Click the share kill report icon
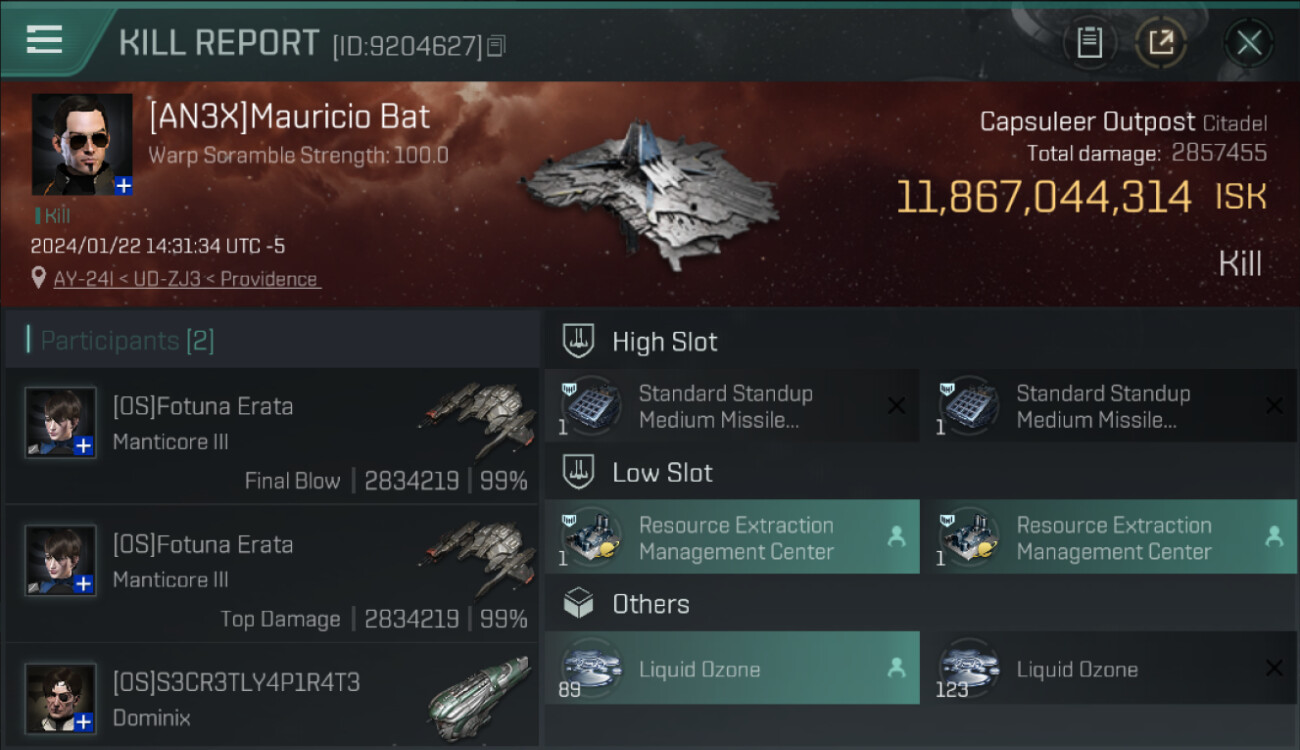1300x750 pixels. coord(1160,42)
